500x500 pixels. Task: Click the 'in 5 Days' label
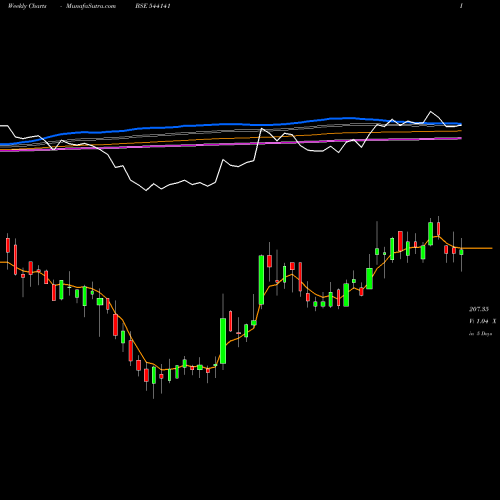pos(481,333)
